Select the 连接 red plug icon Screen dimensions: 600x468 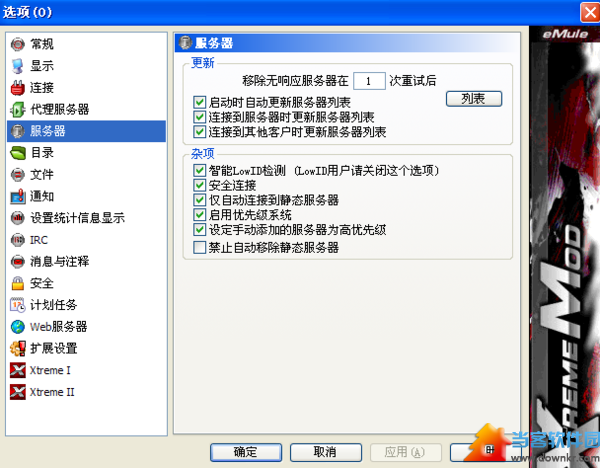pyautogui.click(x=18, y=88)
